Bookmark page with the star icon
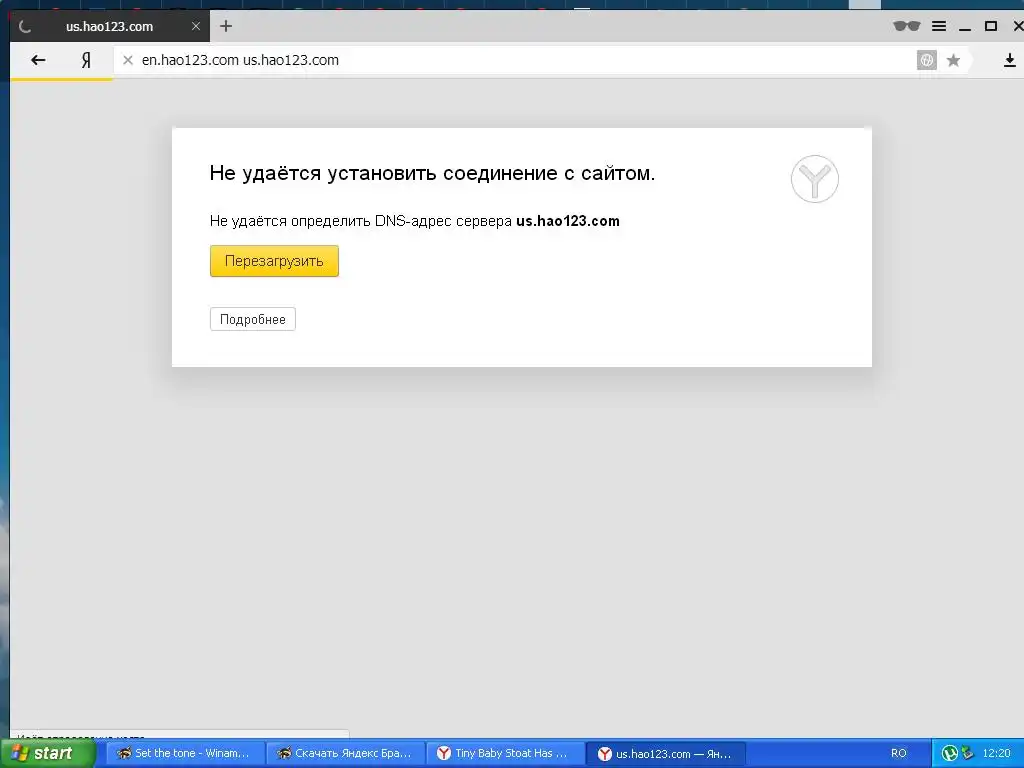This screenshot has width=1024, height=768. [953, 61]
